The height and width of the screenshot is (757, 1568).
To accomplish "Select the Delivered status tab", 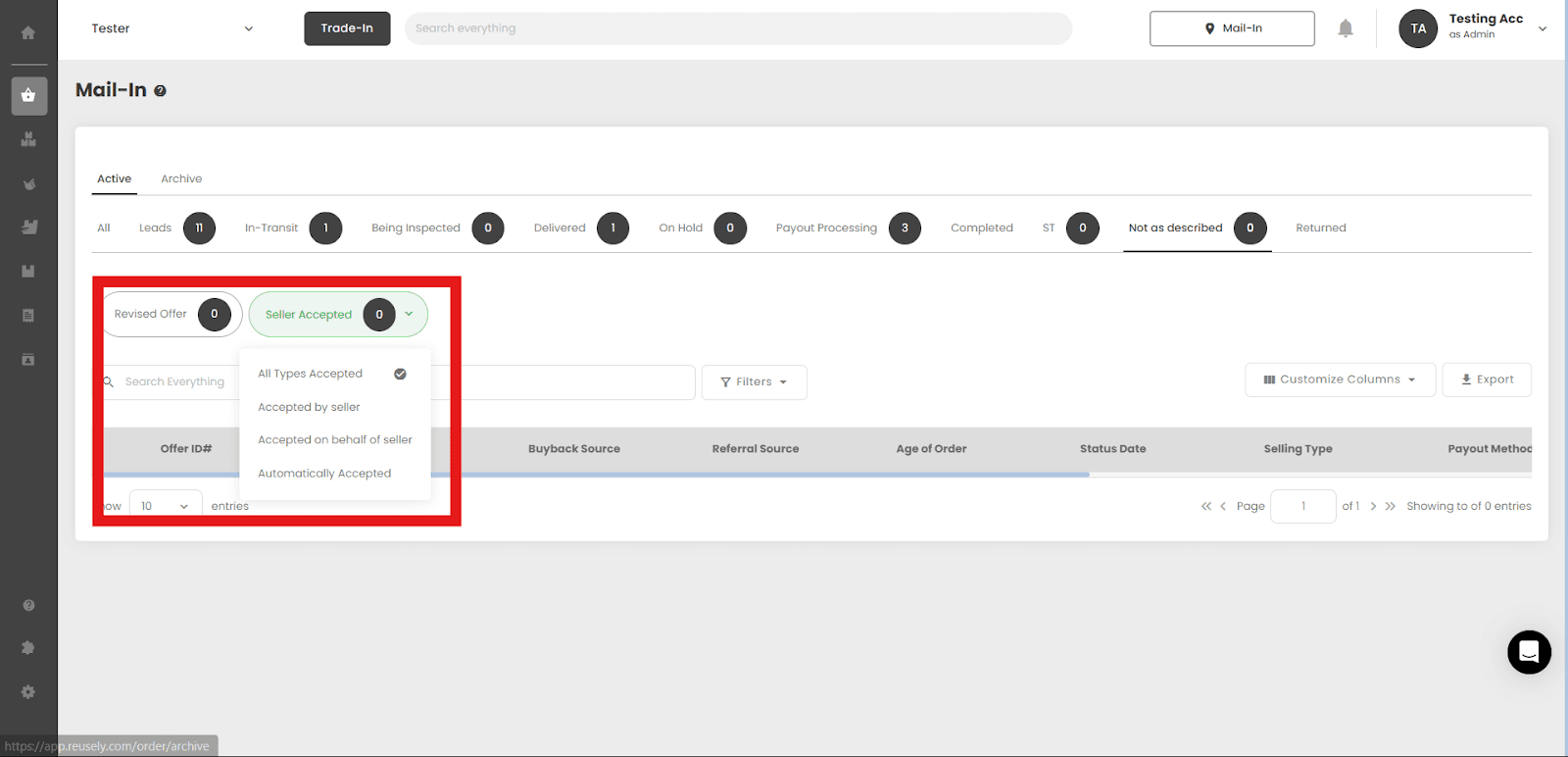I will 580,228.
